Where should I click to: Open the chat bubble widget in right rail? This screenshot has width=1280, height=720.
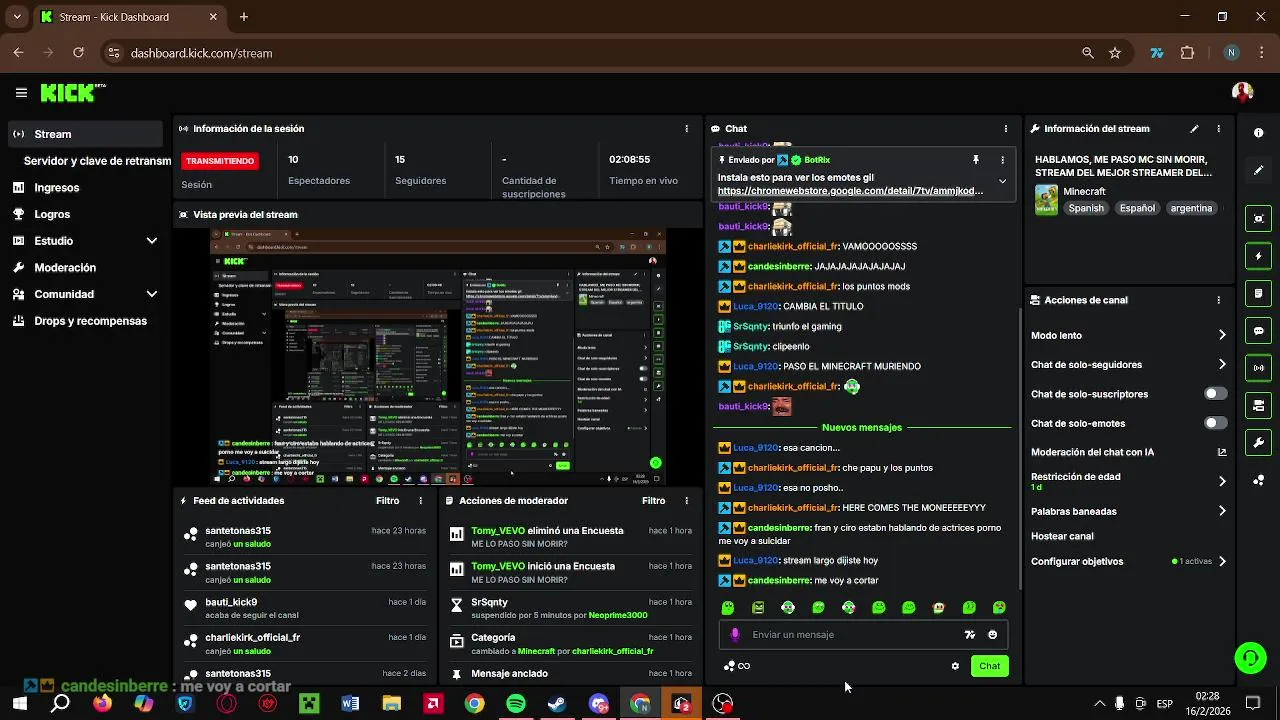(x=1258, y=331)
